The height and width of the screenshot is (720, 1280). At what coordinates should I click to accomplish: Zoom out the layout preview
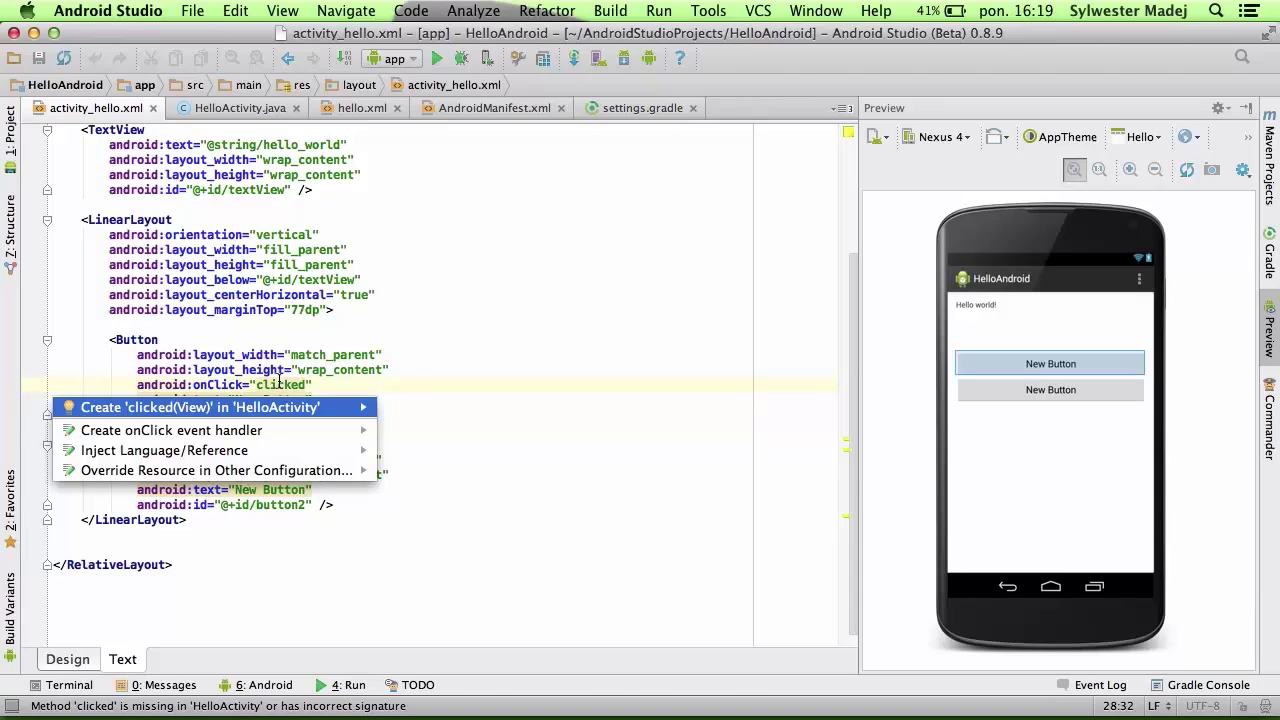(1155, 170)
